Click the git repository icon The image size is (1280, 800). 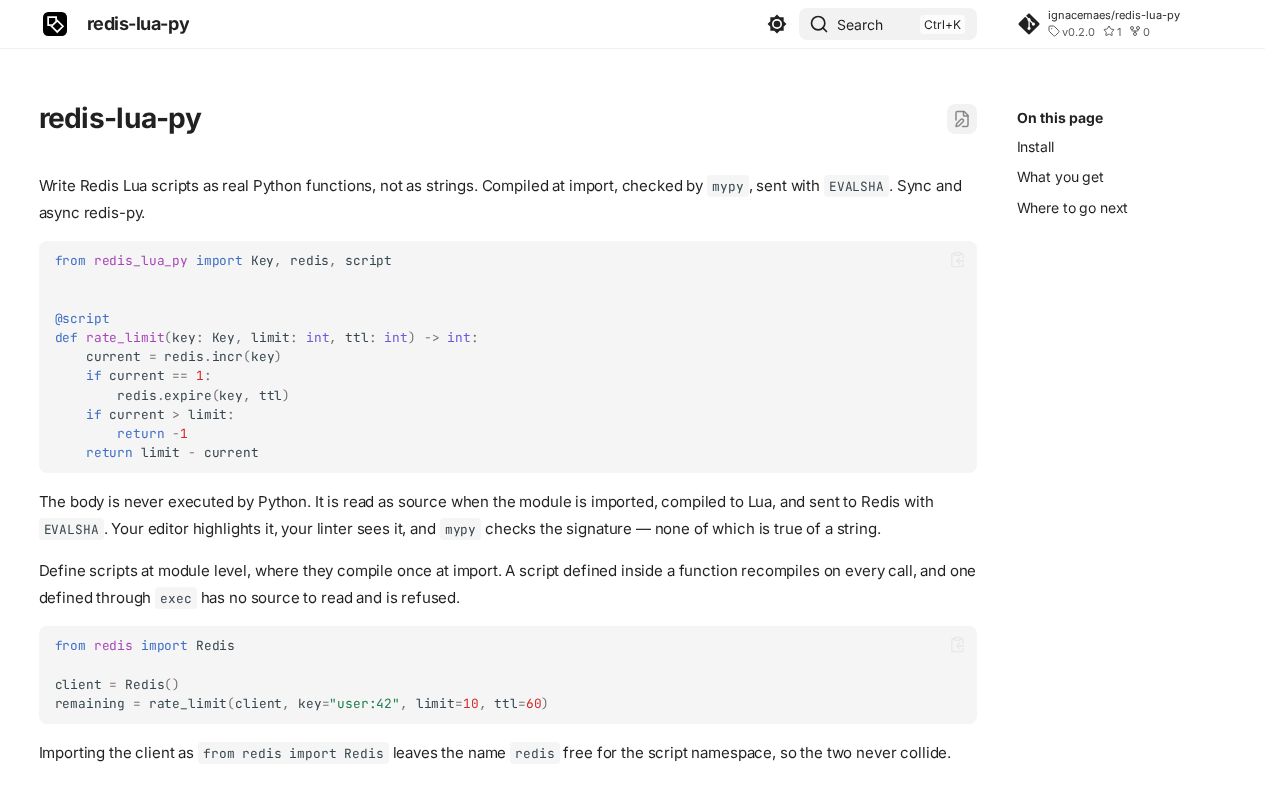click(1029, 24)
